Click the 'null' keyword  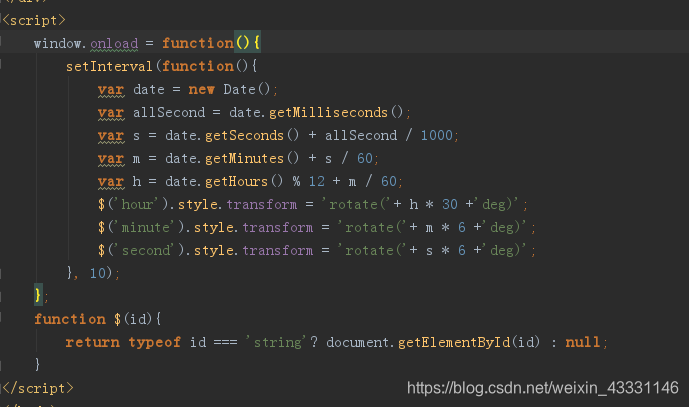582,342
